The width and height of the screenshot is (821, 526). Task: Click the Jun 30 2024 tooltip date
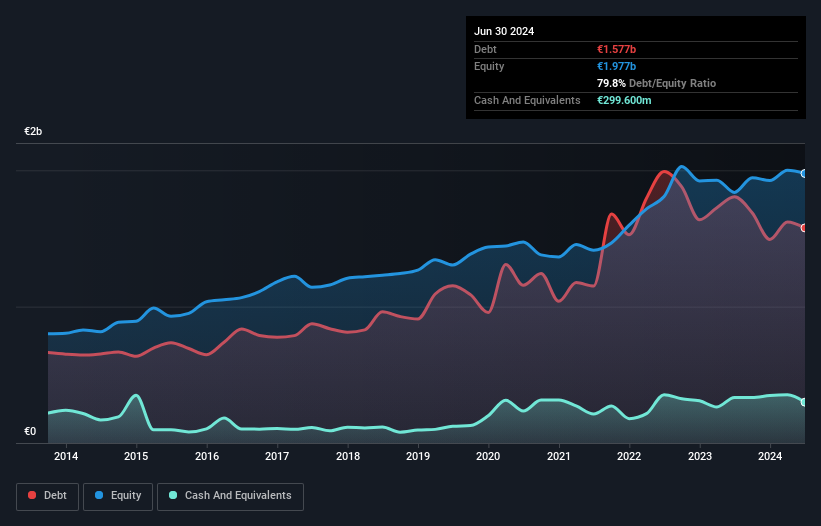[504, 31]
